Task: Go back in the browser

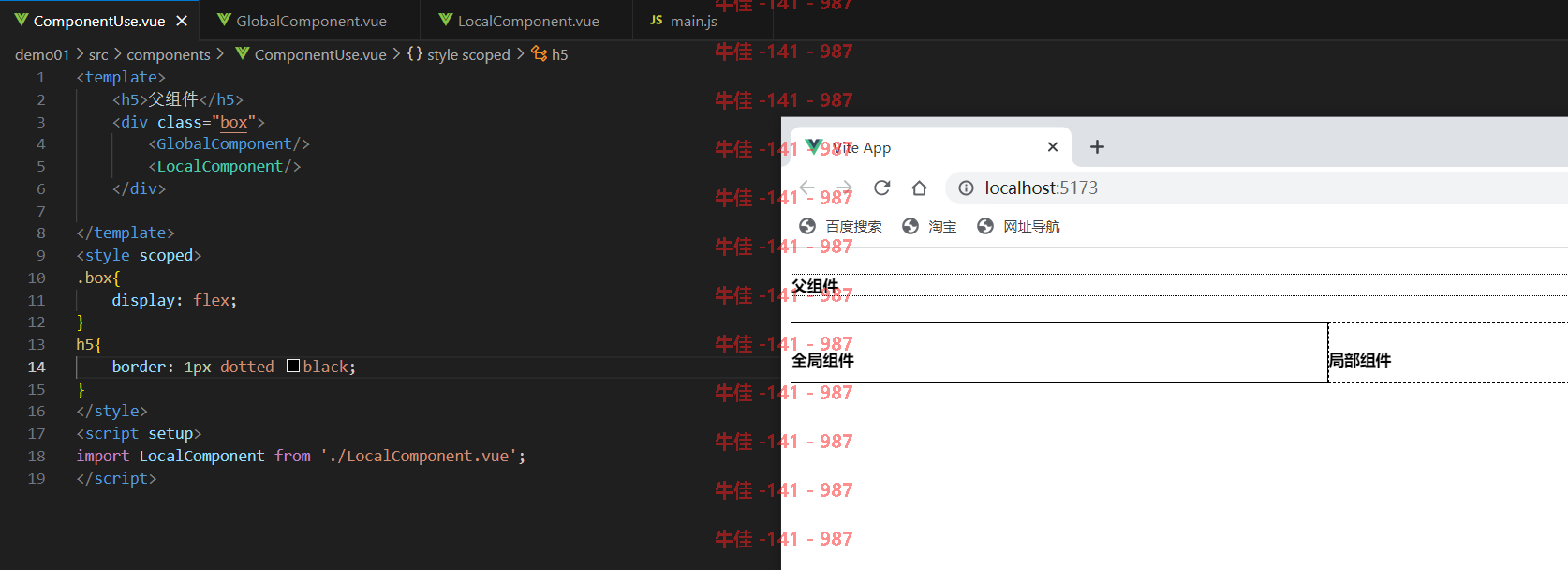Action: pos(806,187)
